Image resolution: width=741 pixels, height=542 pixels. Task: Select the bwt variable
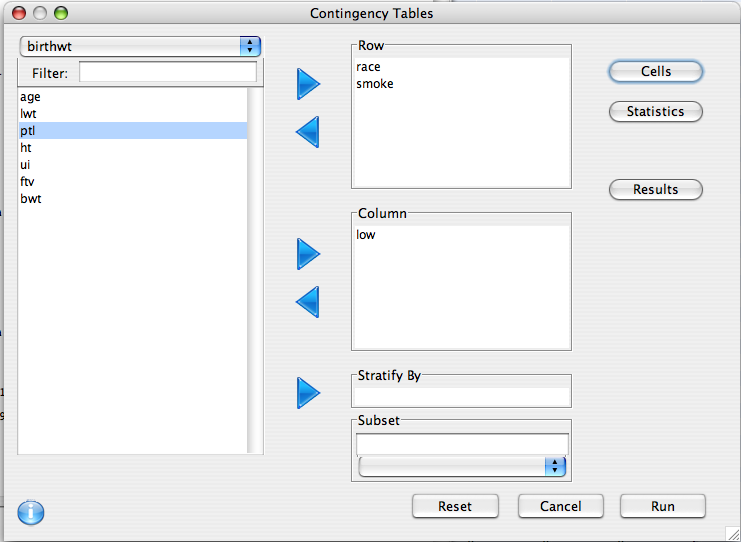(133, 199)
